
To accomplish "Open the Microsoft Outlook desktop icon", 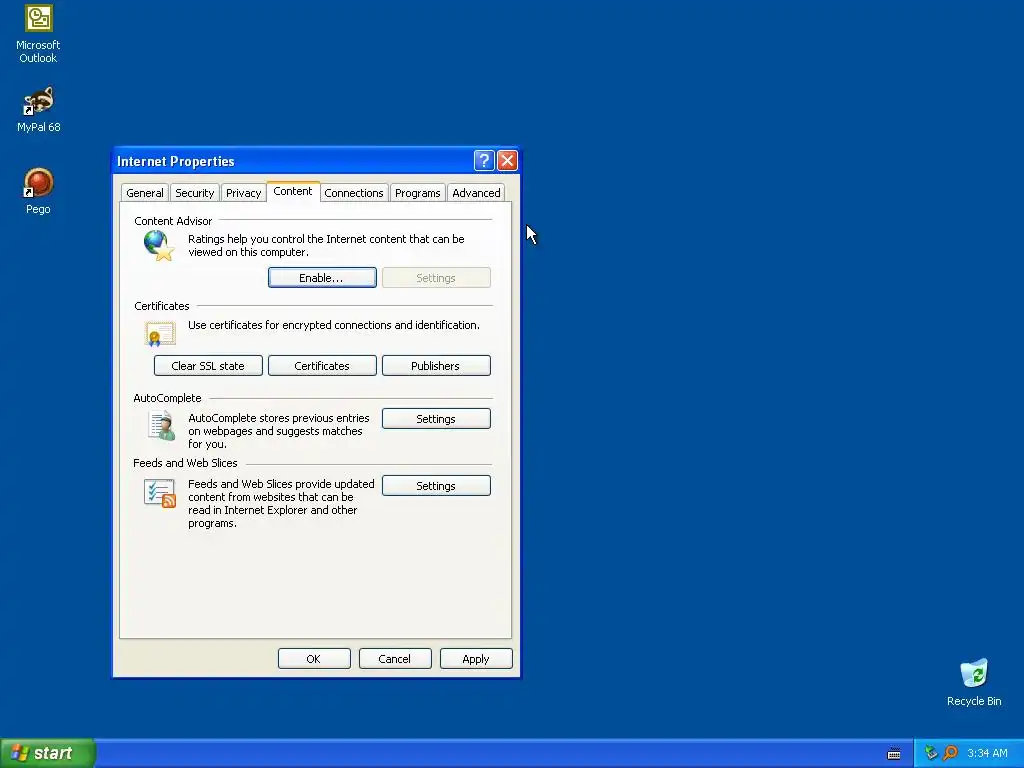I will click(x=38, y=34).
